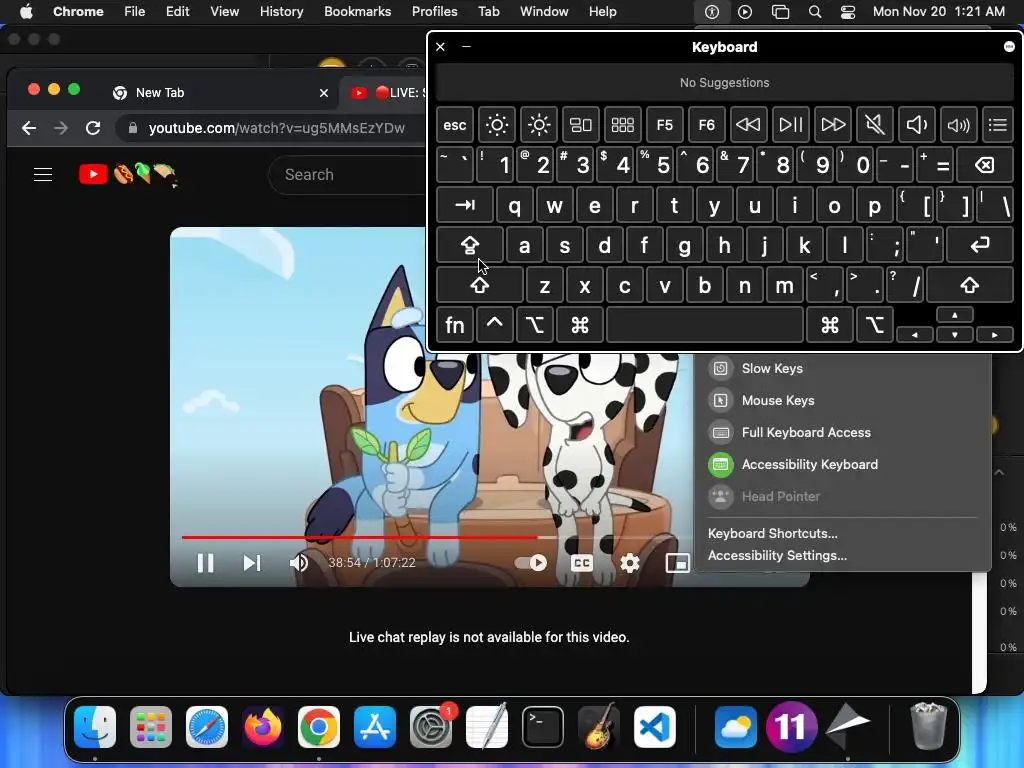
Task: Reload the Chrome page
Action: coord(93,128)
